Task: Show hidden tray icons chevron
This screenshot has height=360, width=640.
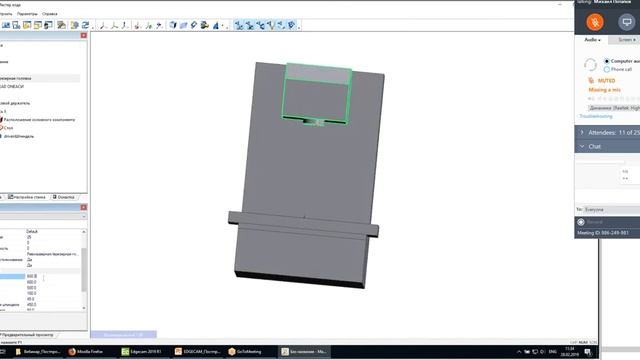Action: pyautogui.click(x=519, y=352)
